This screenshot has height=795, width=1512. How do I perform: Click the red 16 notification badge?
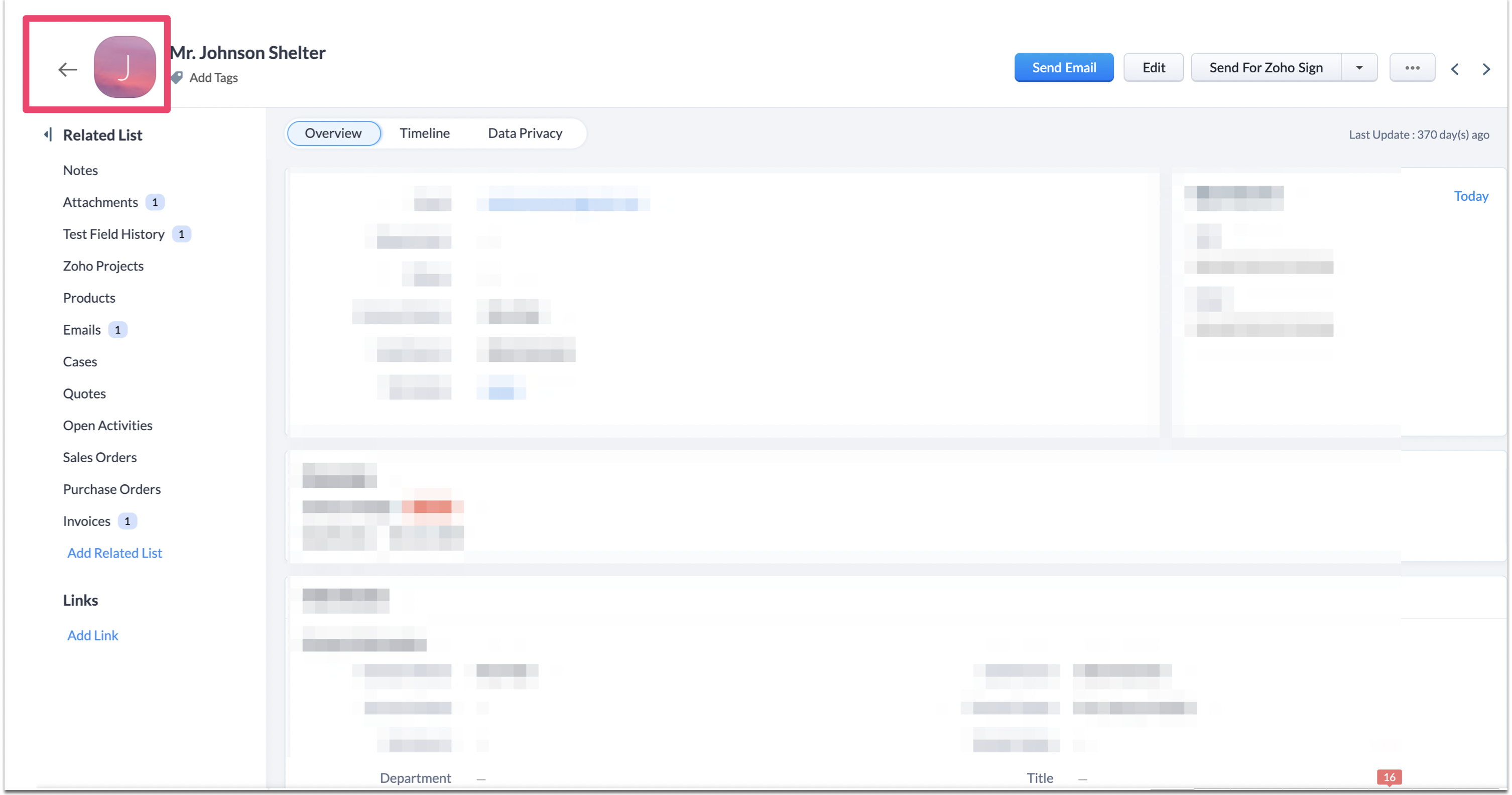pyautogui.click(x=1389, y=777)
